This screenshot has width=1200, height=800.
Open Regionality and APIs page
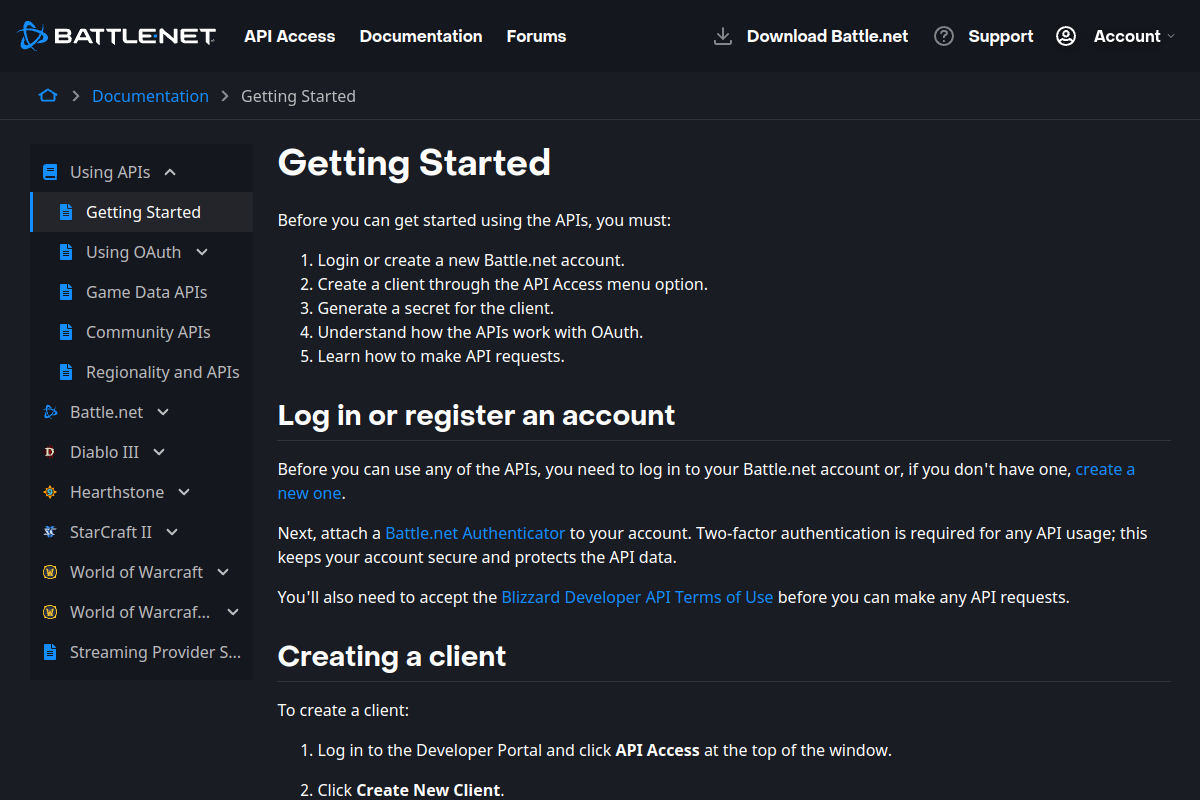tap(163, 372)
